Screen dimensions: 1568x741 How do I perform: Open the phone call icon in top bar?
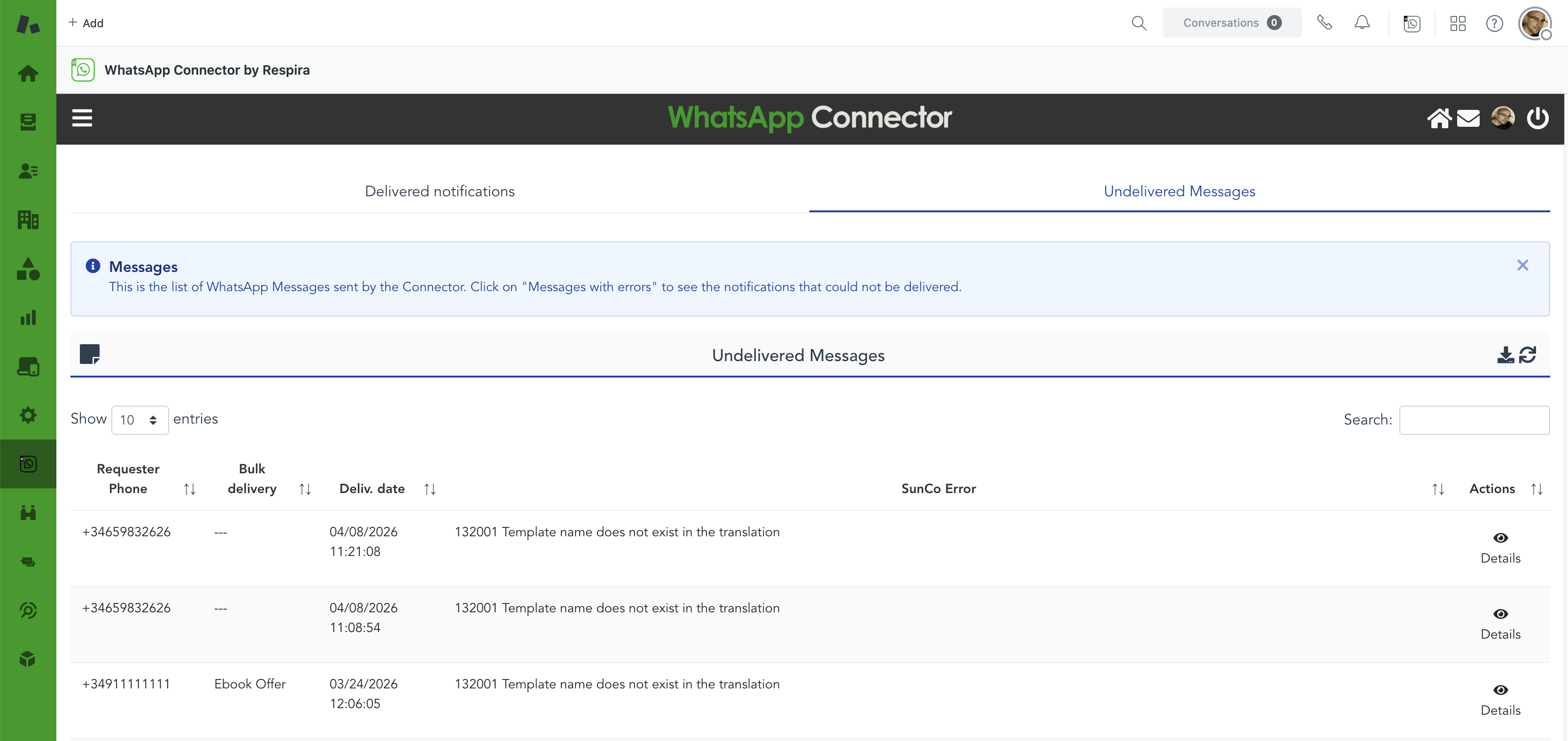[1325, 23]
